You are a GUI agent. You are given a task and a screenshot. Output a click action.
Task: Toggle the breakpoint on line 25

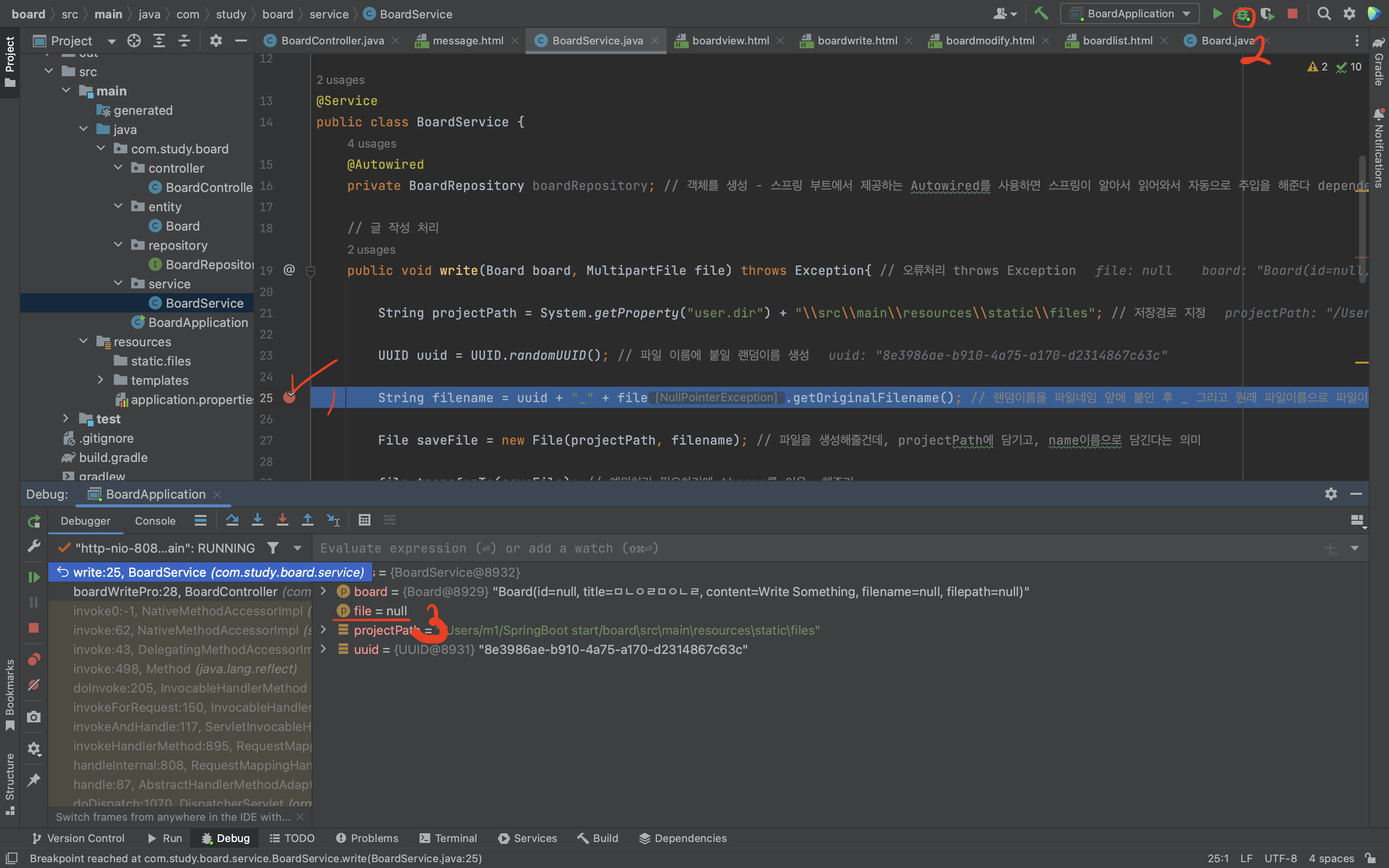(x=289, y=397)
